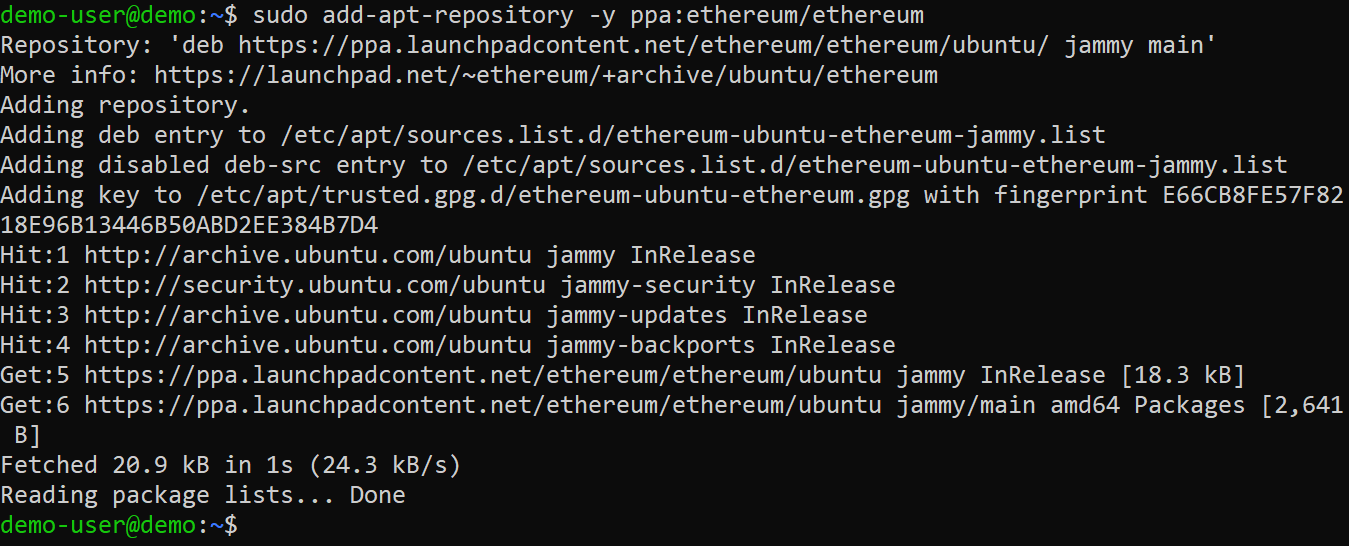1349x546 pixels.
Task: Open the Hit:1 archive.ubuntu.com URL
Action: (308, 255)
